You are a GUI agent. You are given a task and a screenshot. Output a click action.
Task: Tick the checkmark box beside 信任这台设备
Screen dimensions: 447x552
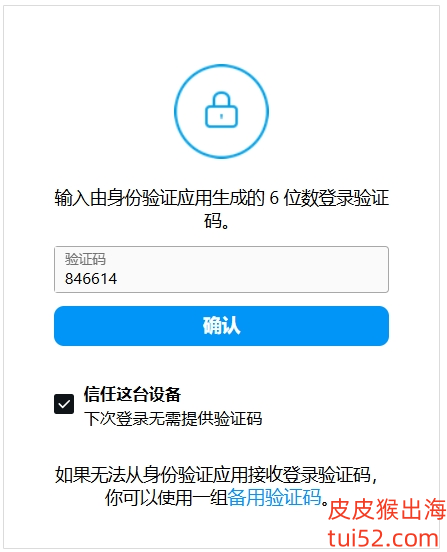pyautogui.click(x=64, y=404)
